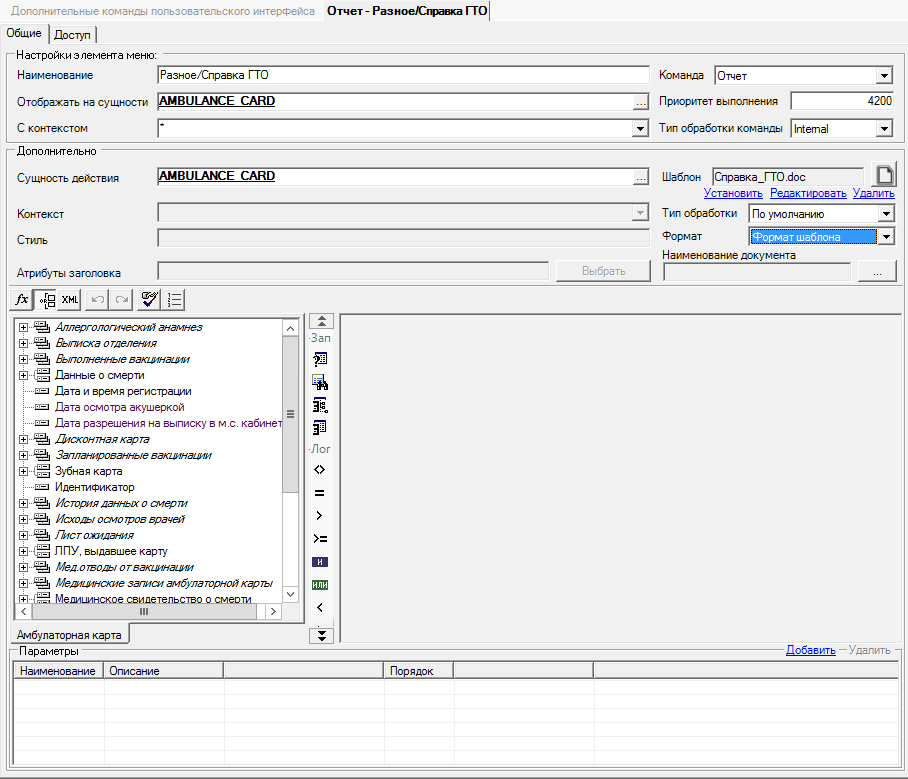Select the Отчет - Разное/Справка ГТО tab
This screenshot has width=908, height=779.
tap(407, 11)
